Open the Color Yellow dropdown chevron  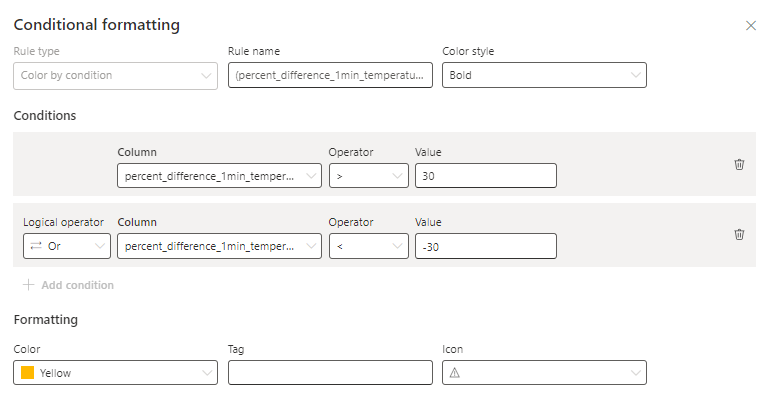(x=207, y=373)
